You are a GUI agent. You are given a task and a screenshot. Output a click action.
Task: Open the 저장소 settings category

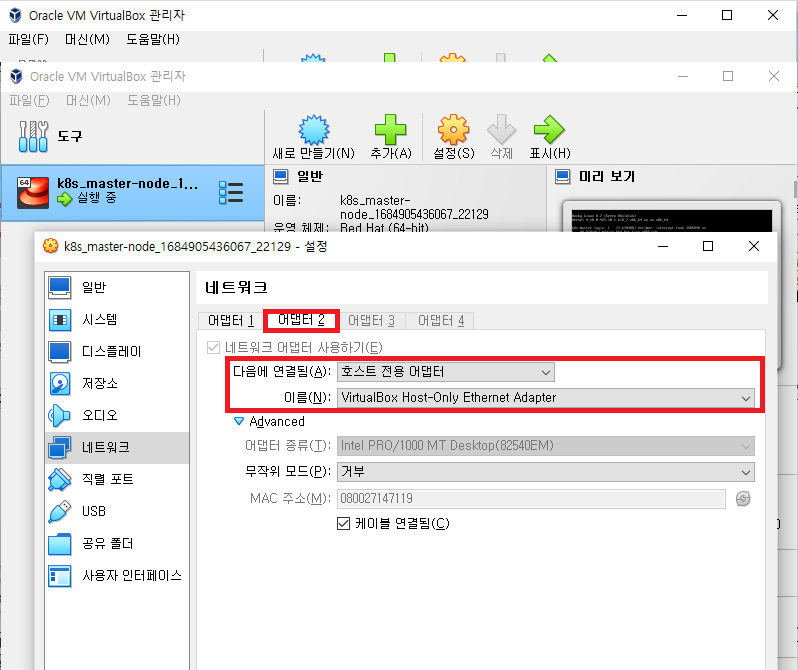(117, 383)
